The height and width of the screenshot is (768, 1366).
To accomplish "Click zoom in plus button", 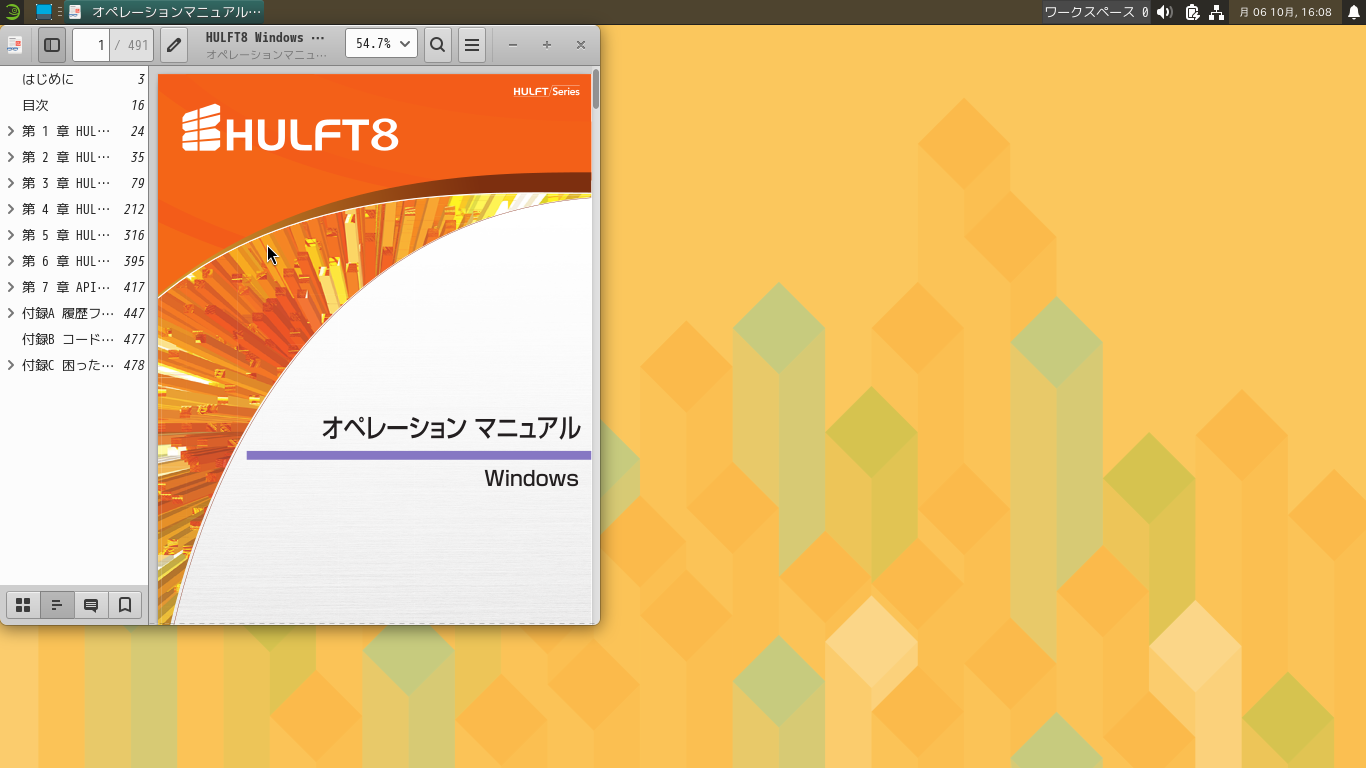I will tap(546, 44).
